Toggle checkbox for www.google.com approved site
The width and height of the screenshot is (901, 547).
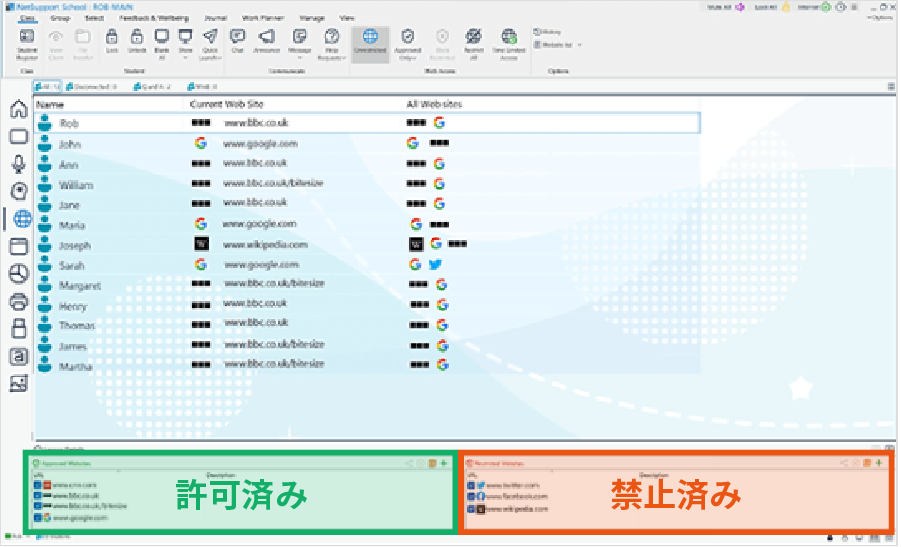[38, 518]
